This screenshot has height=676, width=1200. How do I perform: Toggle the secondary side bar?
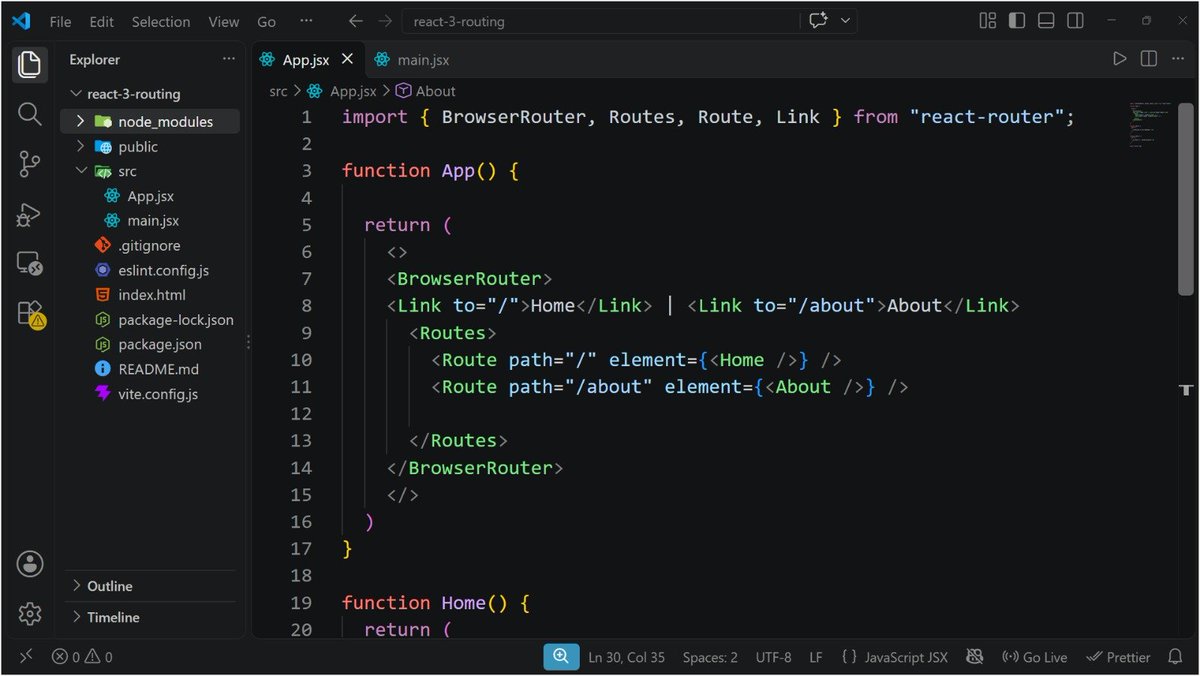[x=1075, y=21]
